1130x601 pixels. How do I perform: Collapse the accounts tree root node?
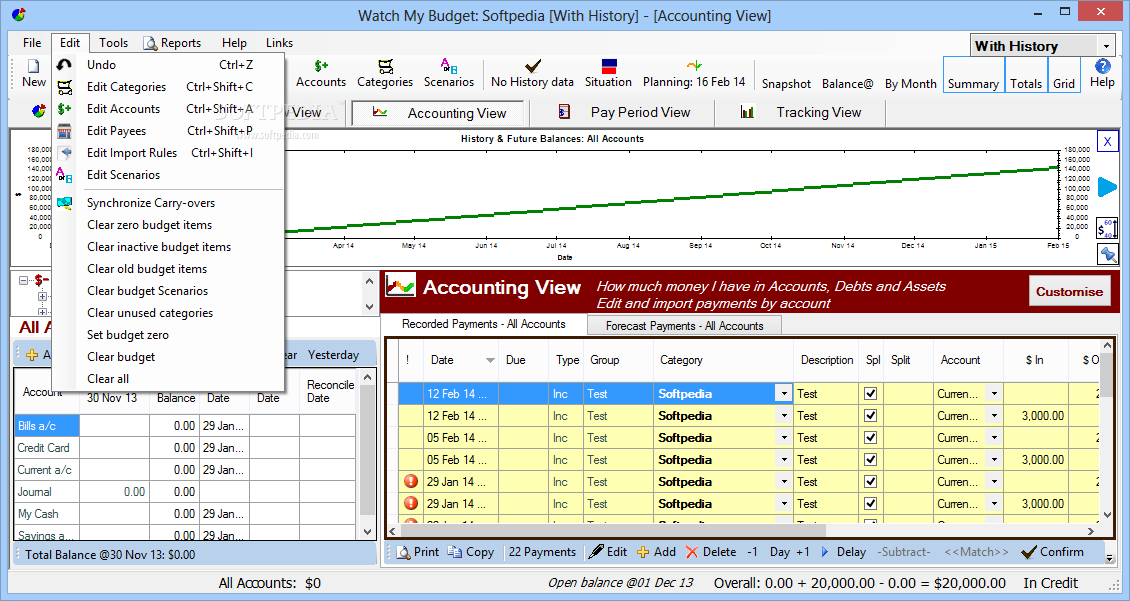point(23,280)
